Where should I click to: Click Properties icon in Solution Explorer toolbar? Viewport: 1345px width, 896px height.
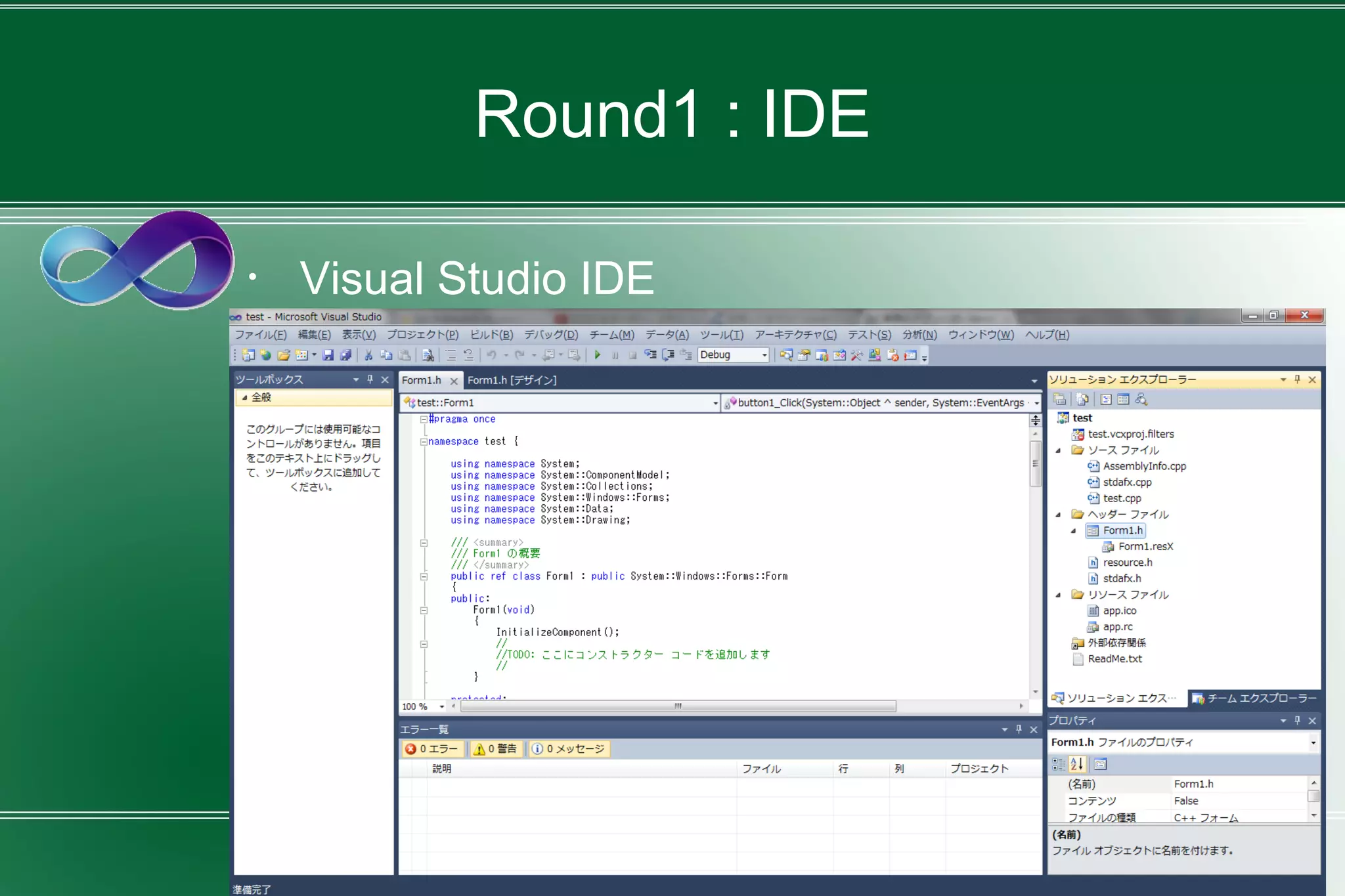[x=1059, y=399]
